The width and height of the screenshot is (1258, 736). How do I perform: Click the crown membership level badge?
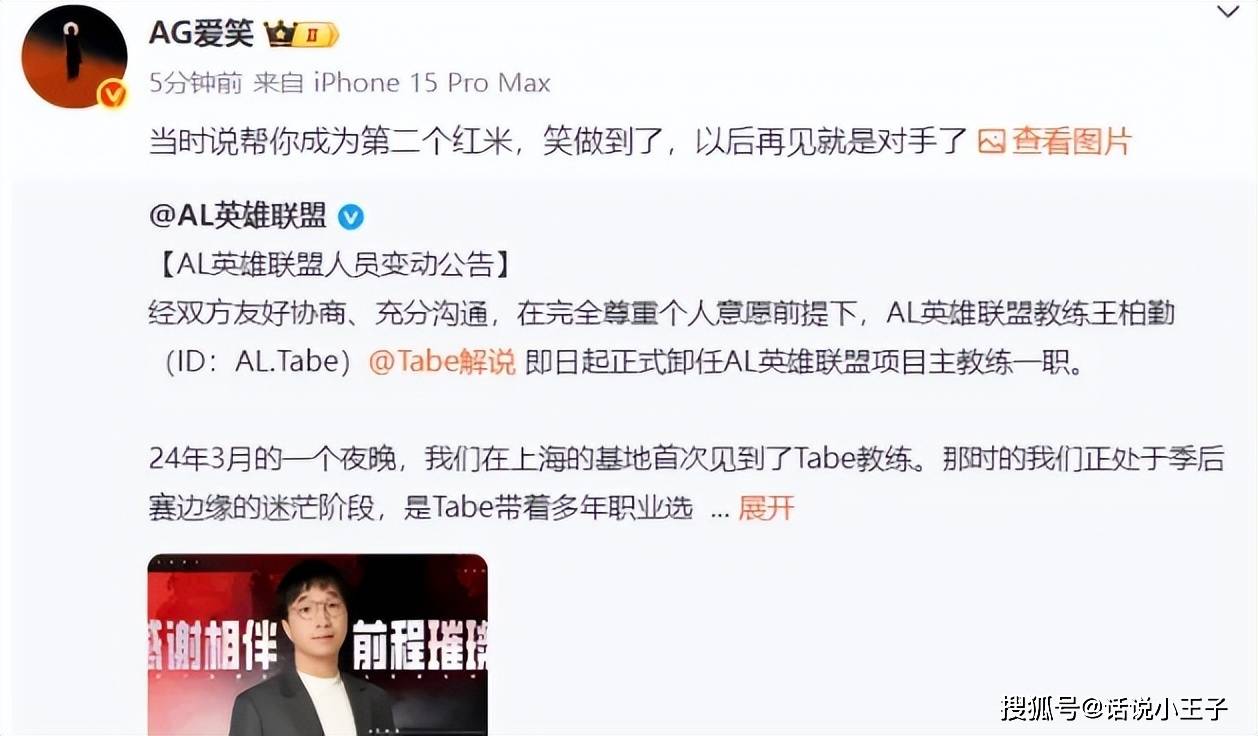coord(301,35)
